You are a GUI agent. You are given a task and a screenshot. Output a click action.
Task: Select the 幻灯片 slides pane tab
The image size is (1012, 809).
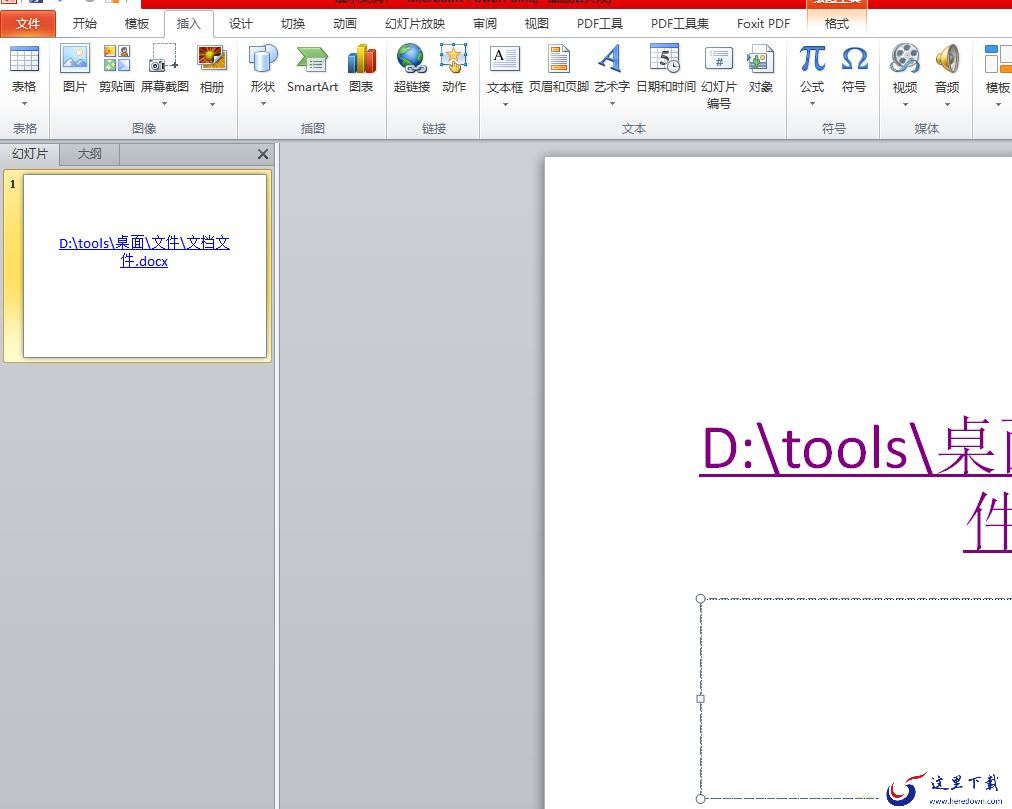(x=30, y=154)
